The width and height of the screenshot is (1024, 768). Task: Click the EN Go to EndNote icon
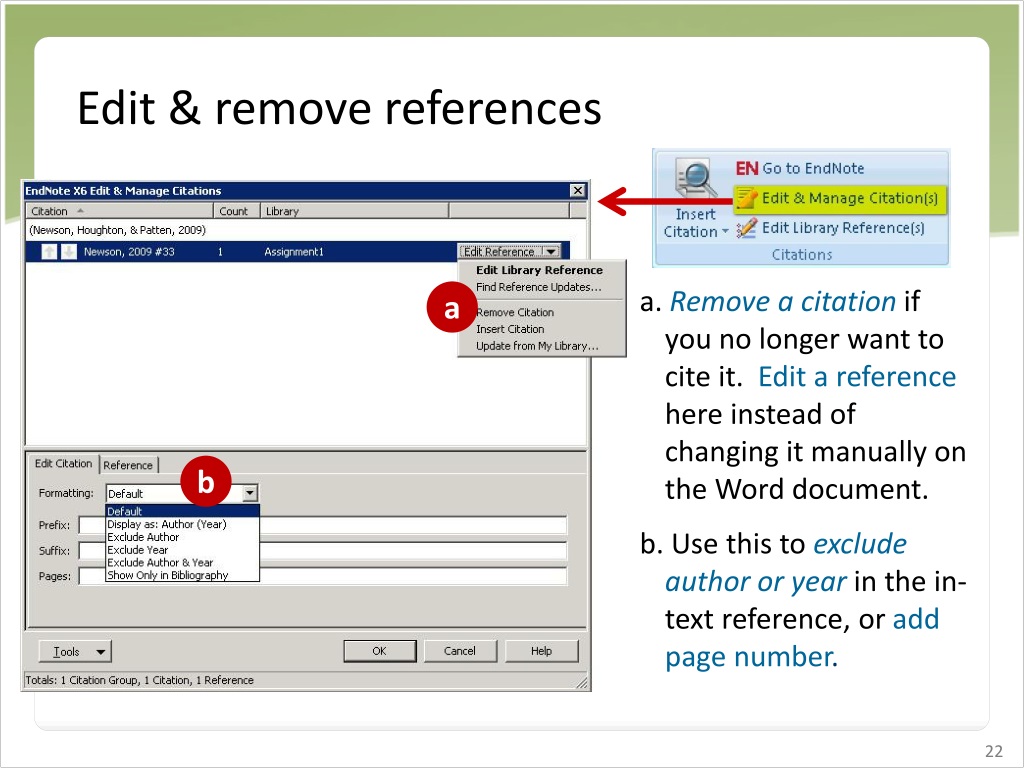(x=746, y=168)
